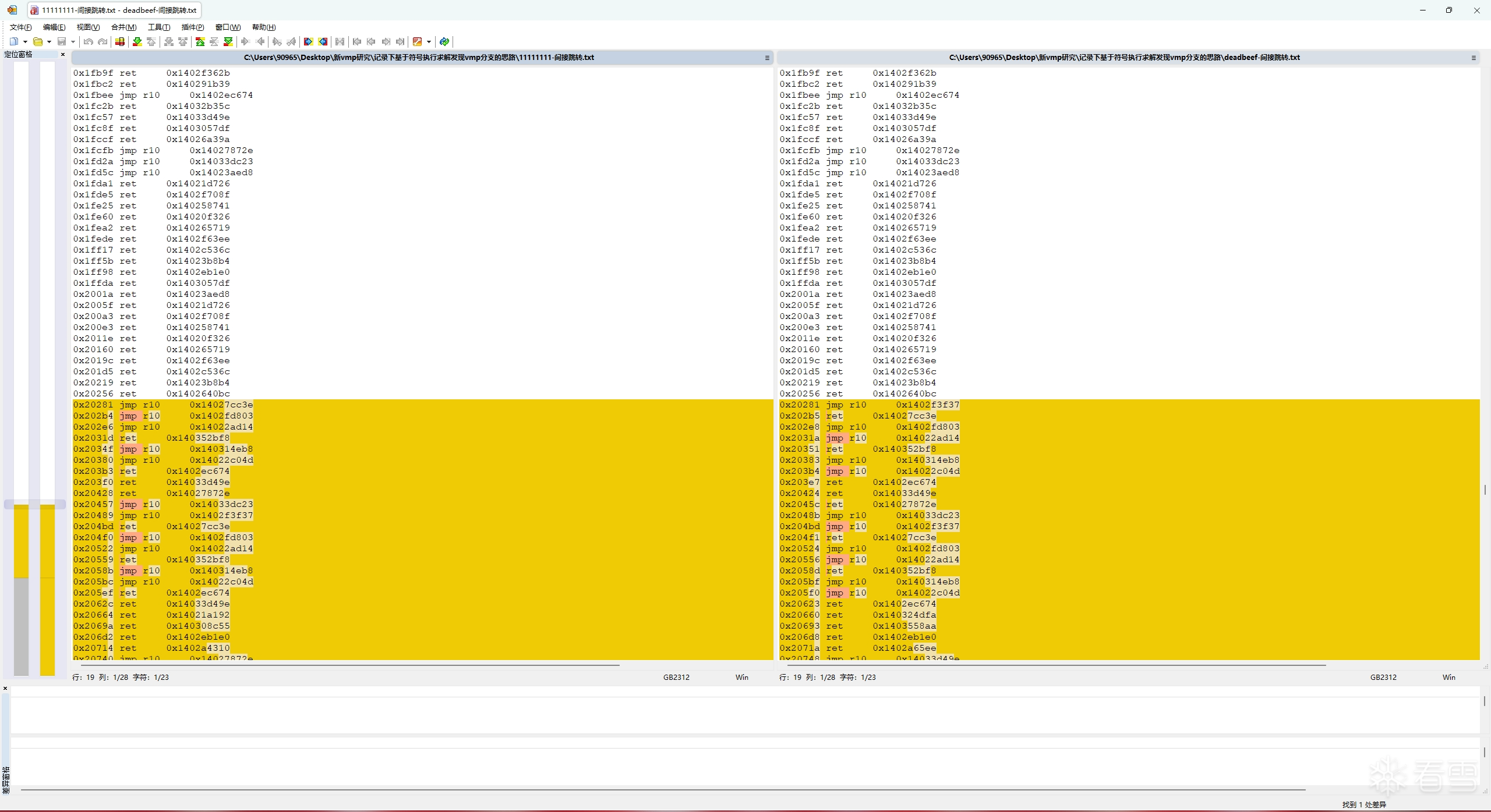Click the Open folder toolbar icon
The image size is (1491, 812).
[38, 41]
